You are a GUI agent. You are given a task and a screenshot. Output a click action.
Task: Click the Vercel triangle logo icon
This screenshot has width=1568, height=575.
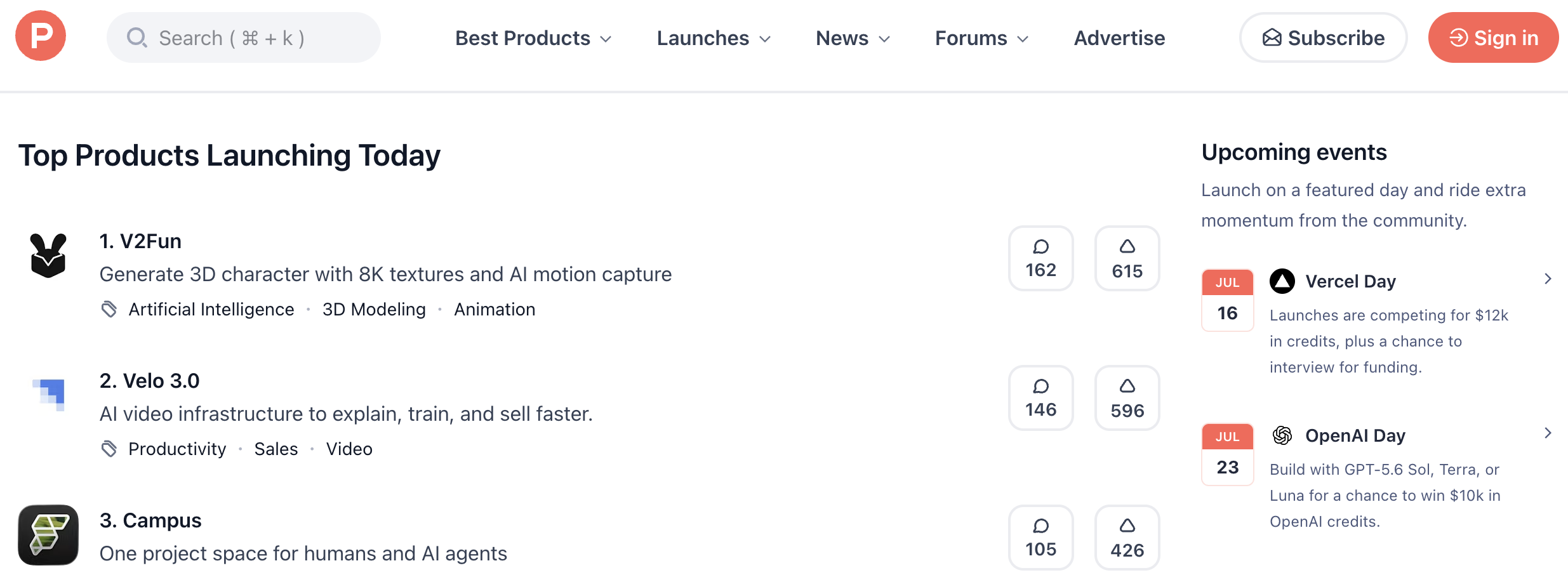coord(1282,281)
